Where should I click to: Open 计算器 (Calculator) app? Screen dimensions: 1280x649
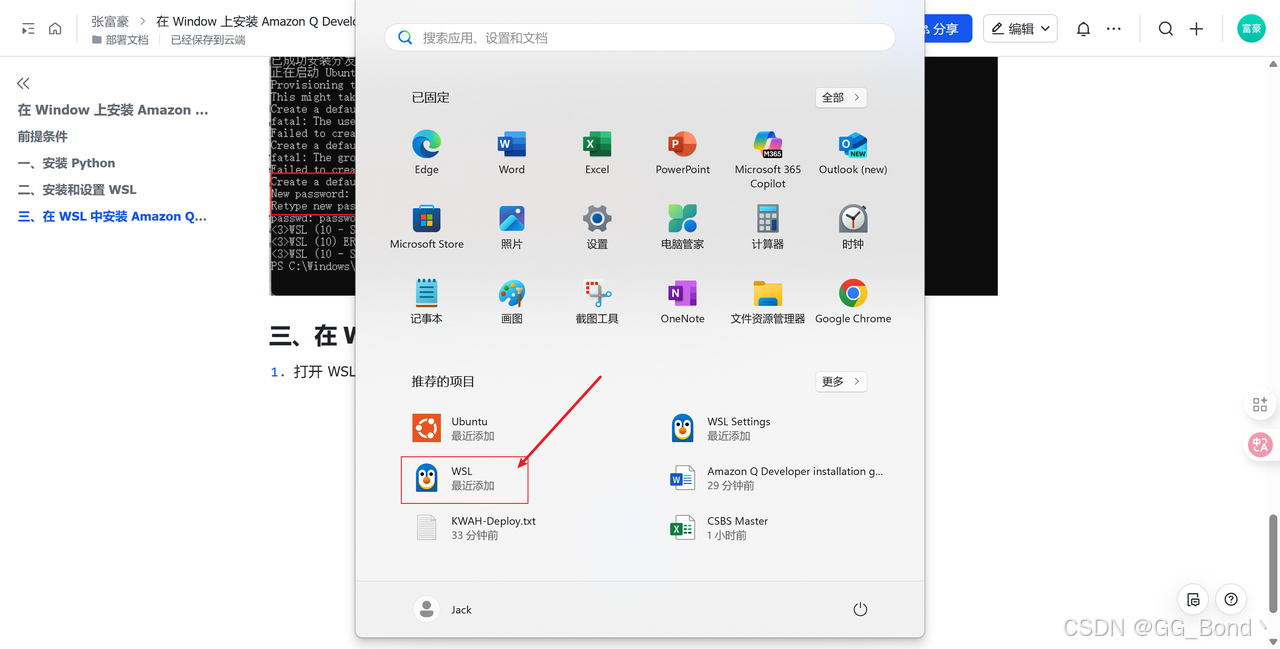768,227
